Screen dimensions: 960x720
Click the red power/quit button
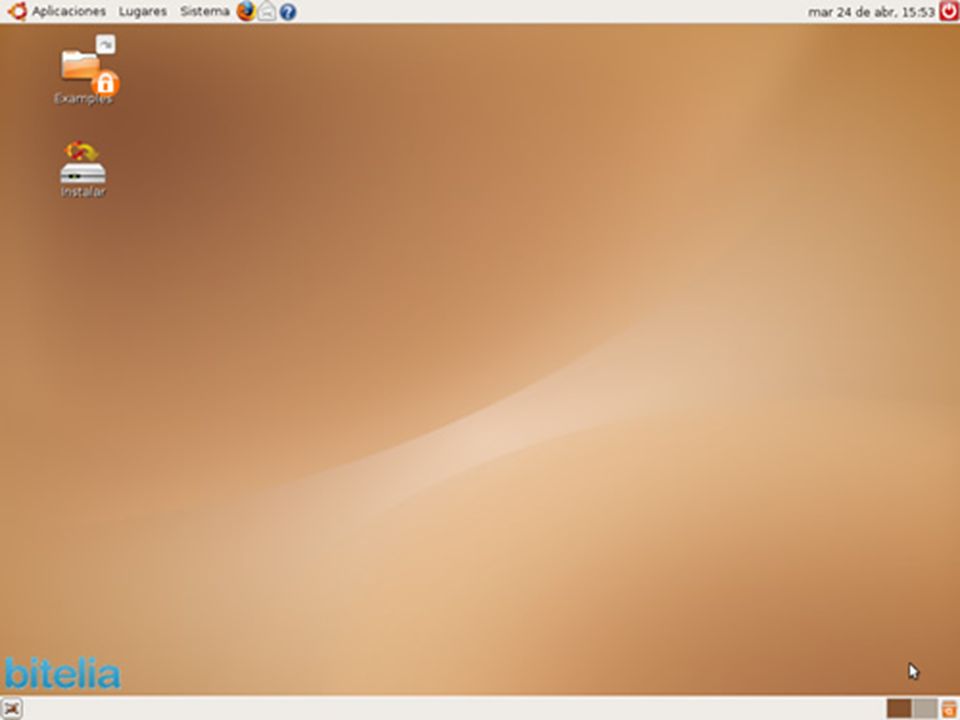click(x=949, y=11)
